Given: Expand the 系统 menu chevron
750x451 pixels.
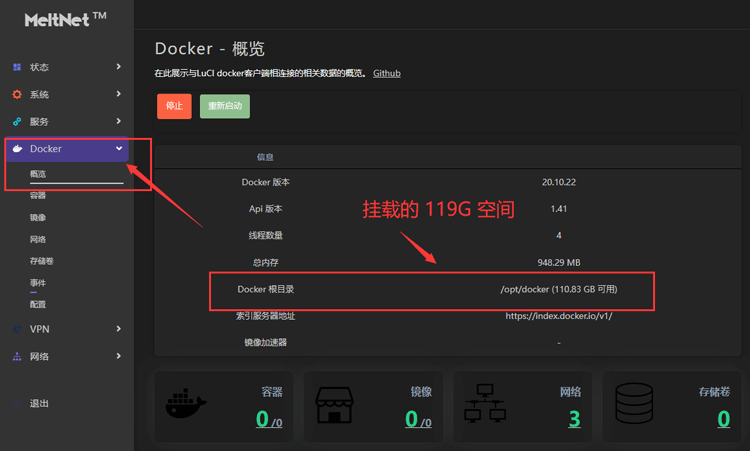Looking at the screenshot, I should [x=119, y=94].
